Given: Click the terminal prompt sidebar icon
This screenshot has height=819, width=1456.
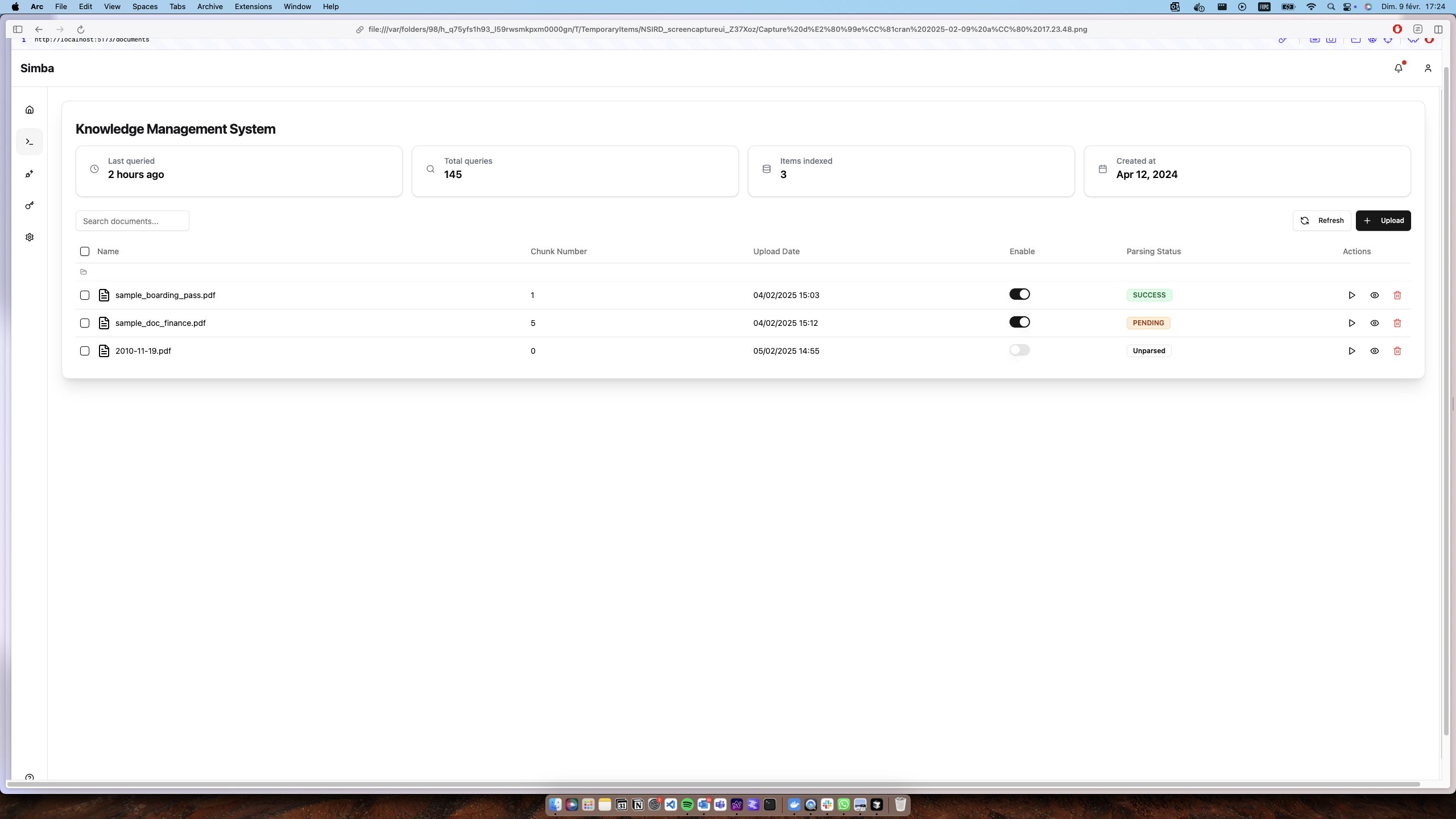Looking at the screenshot, I should (x=30, y=142).
